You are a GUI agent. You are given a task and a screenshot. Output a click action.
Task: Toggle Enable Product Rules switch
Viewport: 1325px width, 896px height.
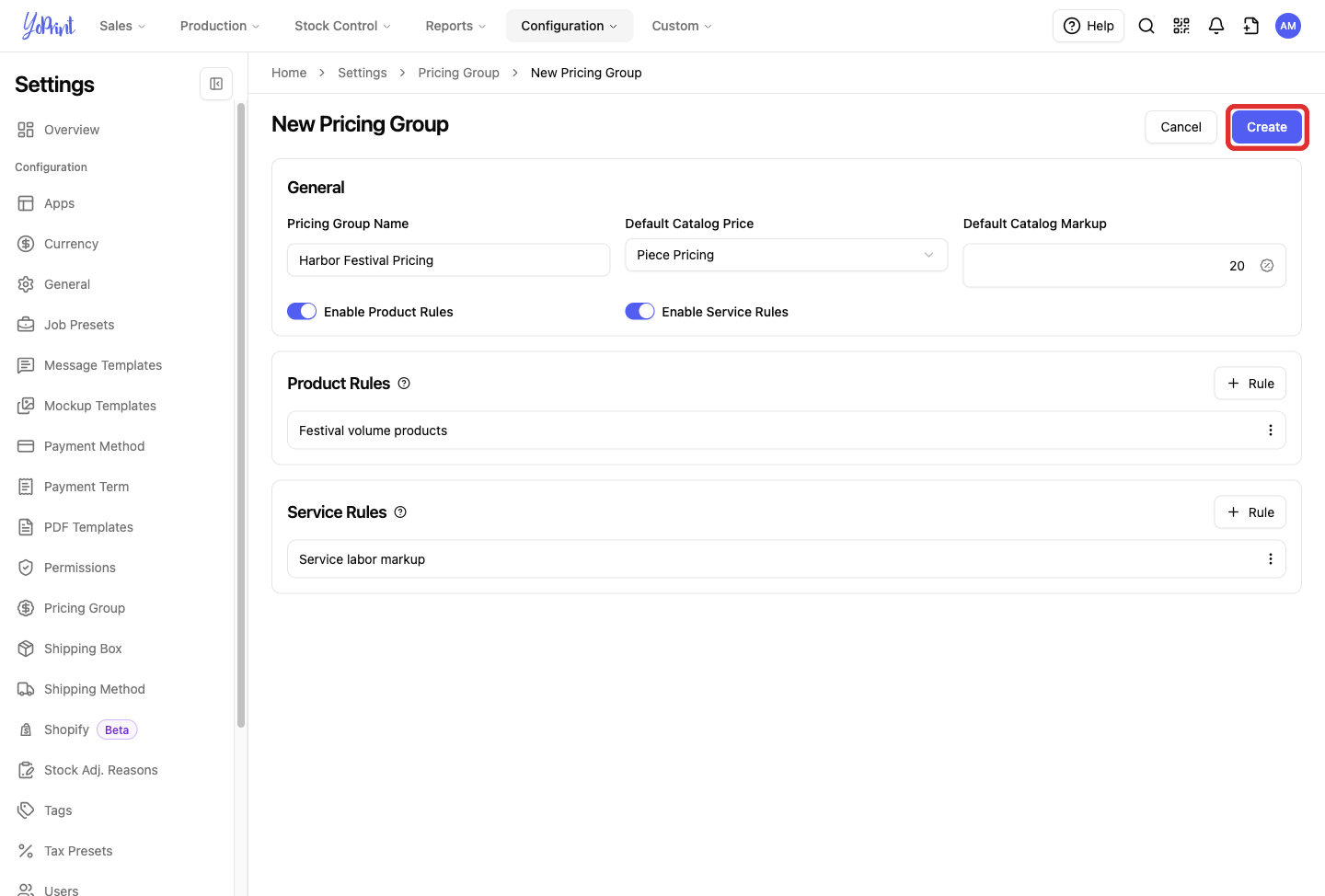coord(302,312)
